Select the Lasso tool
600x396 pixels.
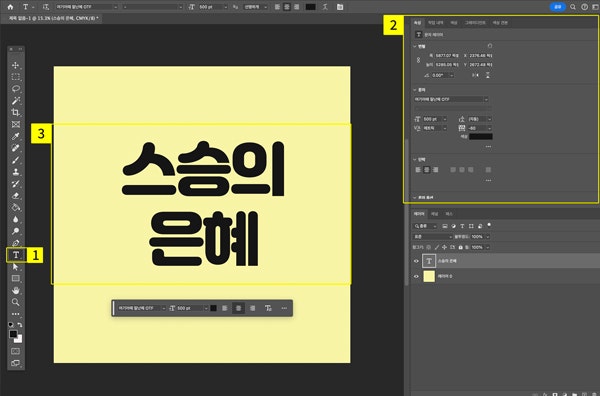pyautogui.click(x=16, y=89)
